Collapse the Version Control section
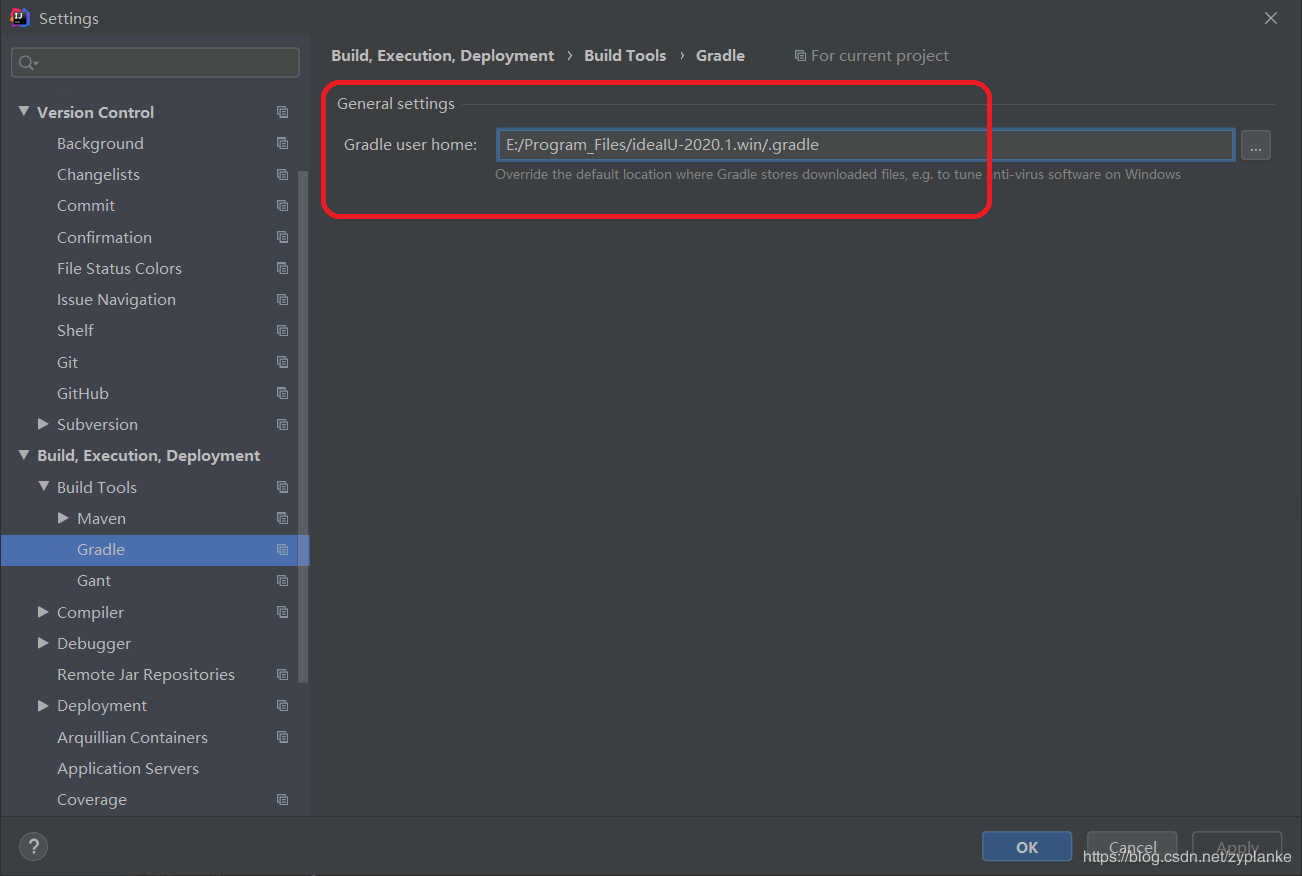The width and height of the screenshot is (1302, 876). point(24,112)
